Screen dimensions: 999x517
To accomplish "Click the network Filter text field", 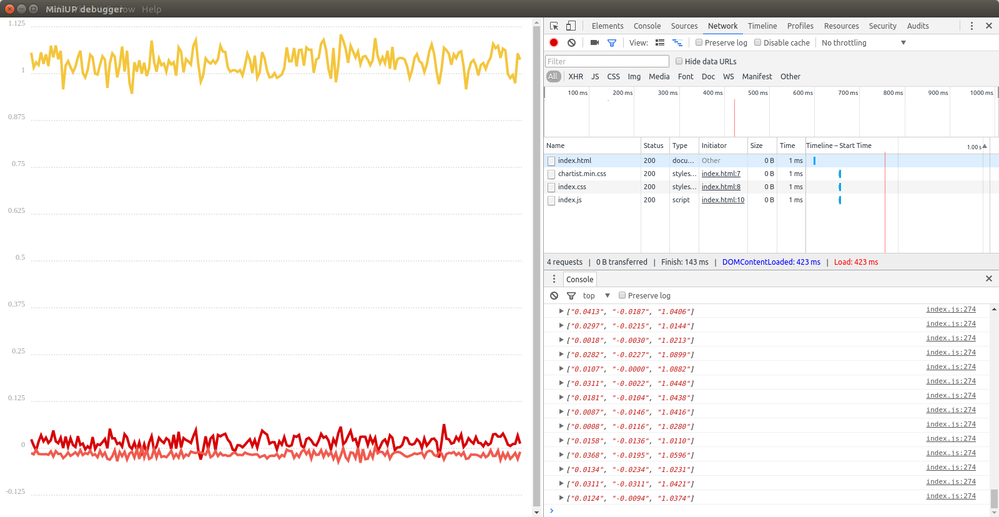I will pos(607,61).
